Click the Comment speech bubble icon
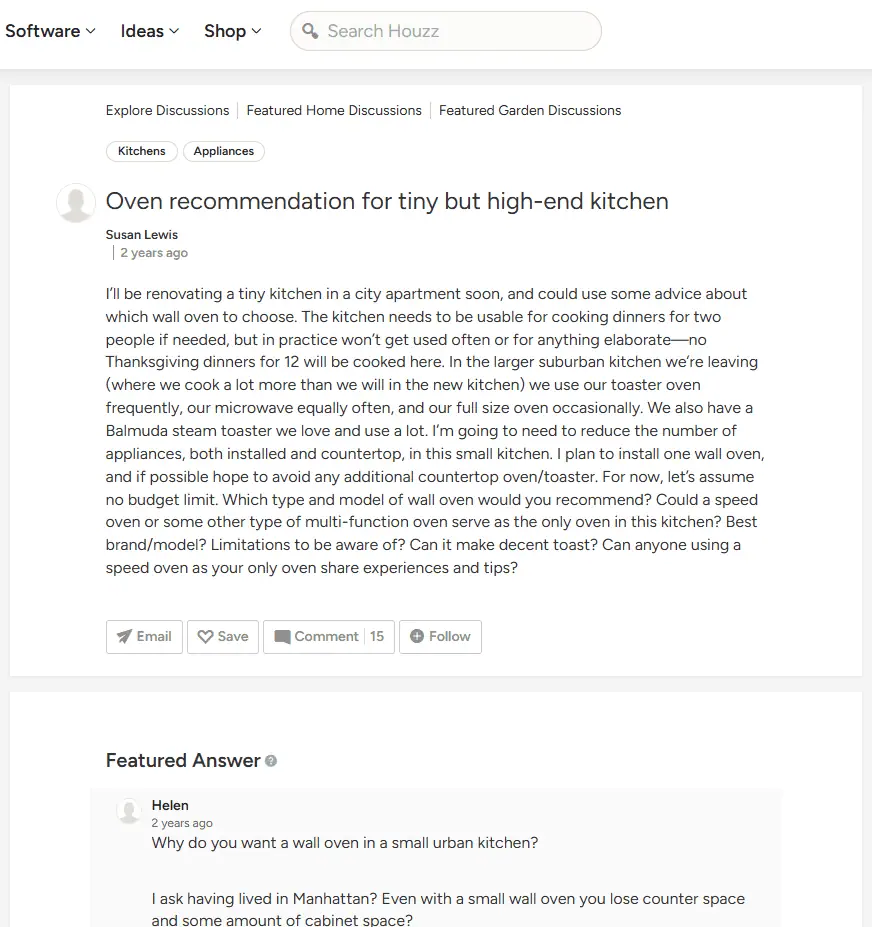The image size is (872, 927). point(282,637)
